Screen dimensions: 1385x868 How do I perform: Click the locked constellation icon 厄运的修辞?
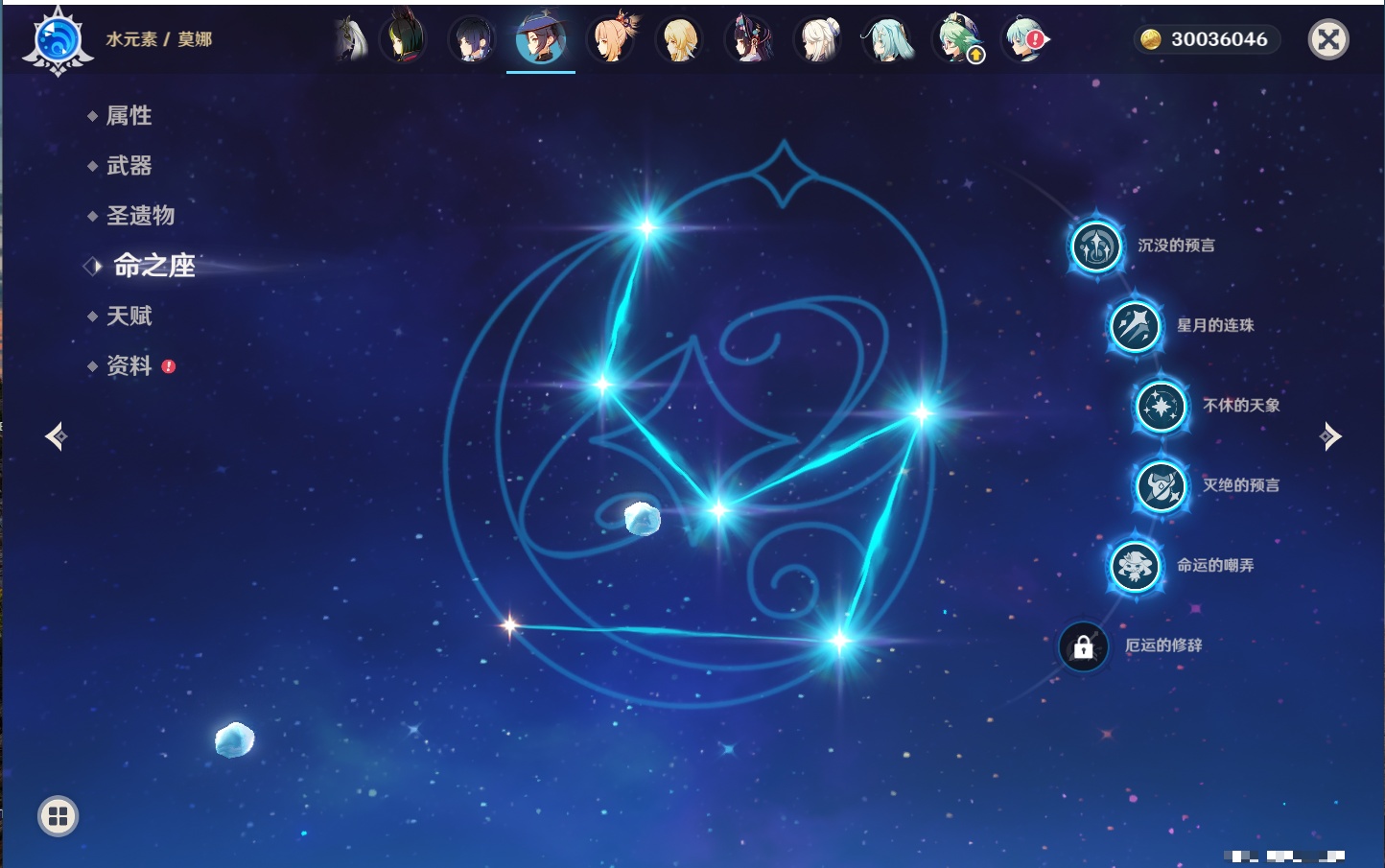pyautogui.click(x=1083, y=646)
